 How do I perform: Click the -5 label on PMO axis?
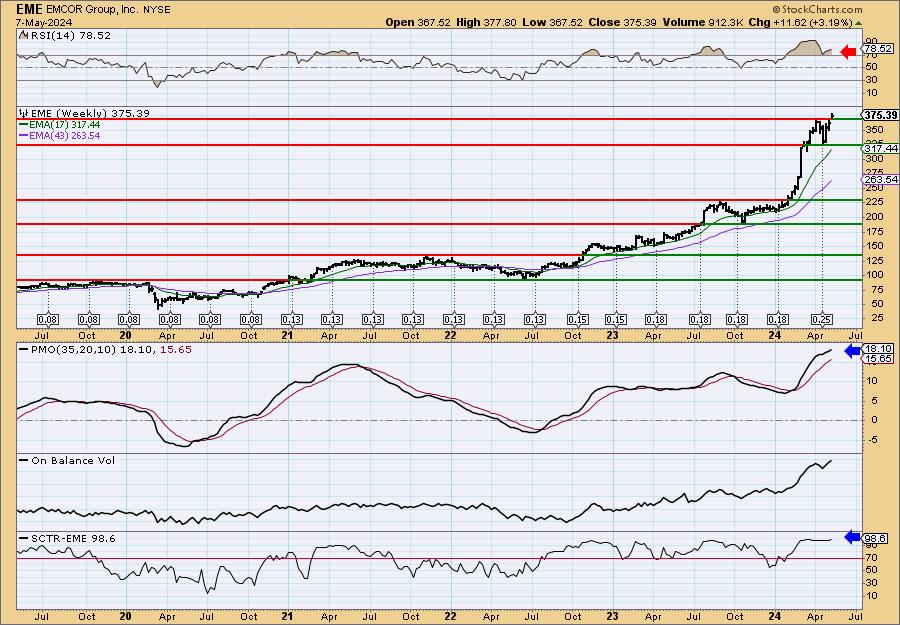click(871, 440)
